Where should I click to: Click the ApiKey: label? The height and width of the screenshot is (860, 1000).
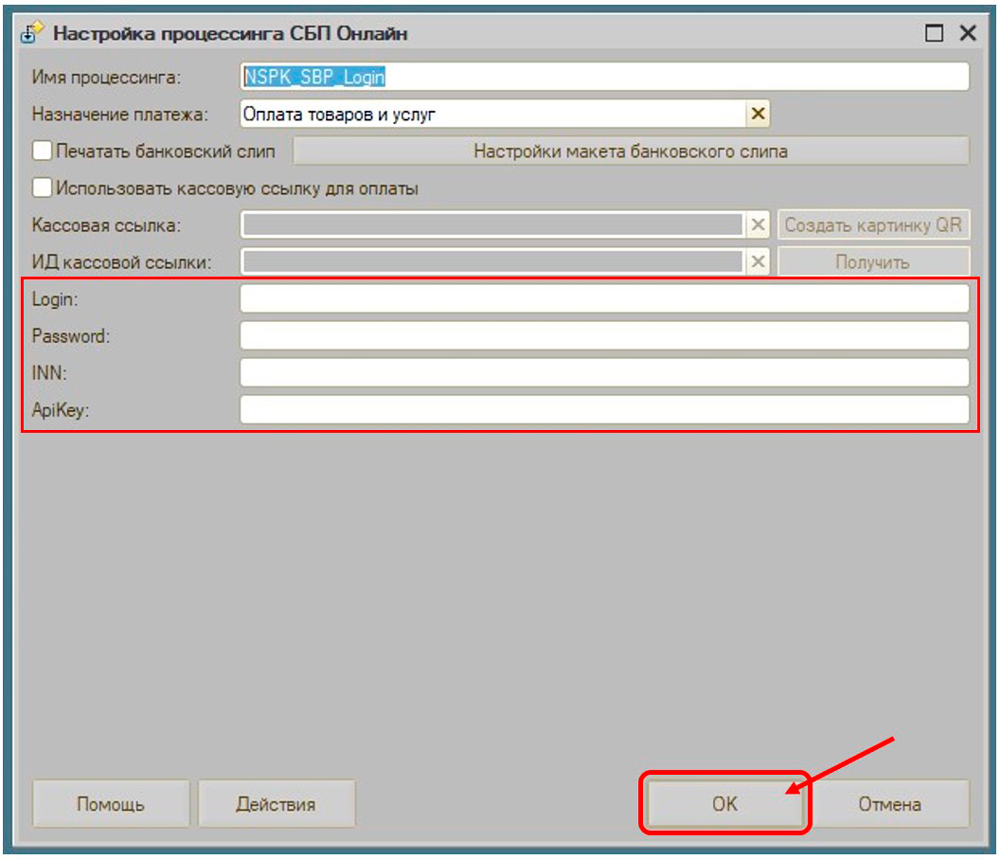tap(60, 410)
